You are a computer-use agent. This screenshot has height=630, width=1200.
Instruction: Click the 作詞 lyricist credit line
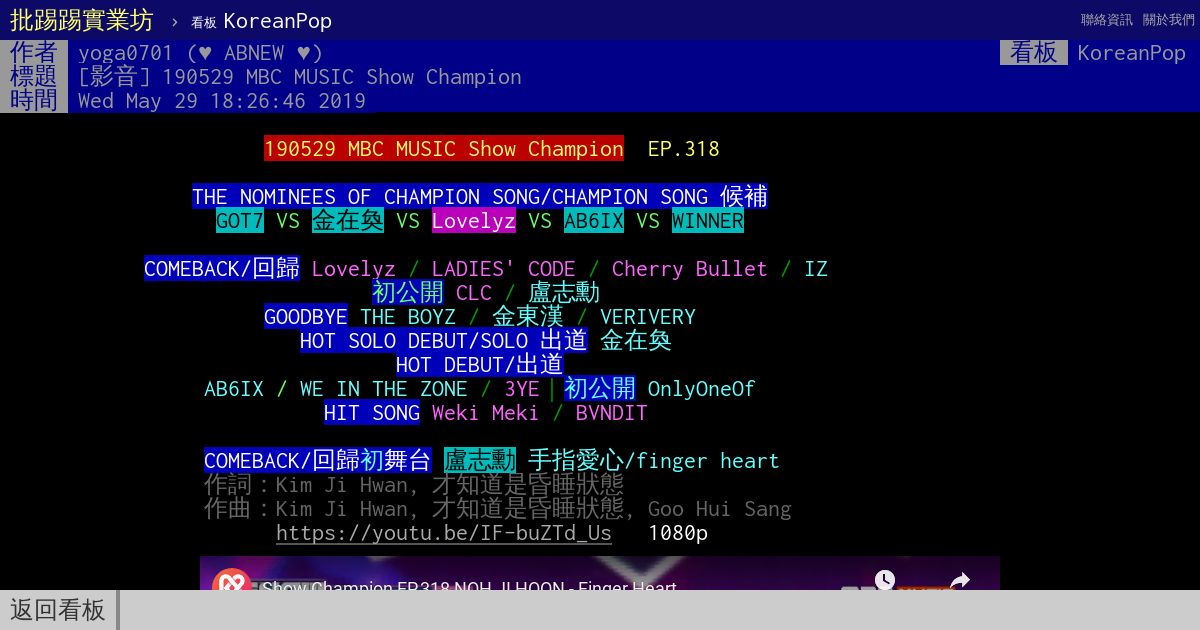point(414,485)
